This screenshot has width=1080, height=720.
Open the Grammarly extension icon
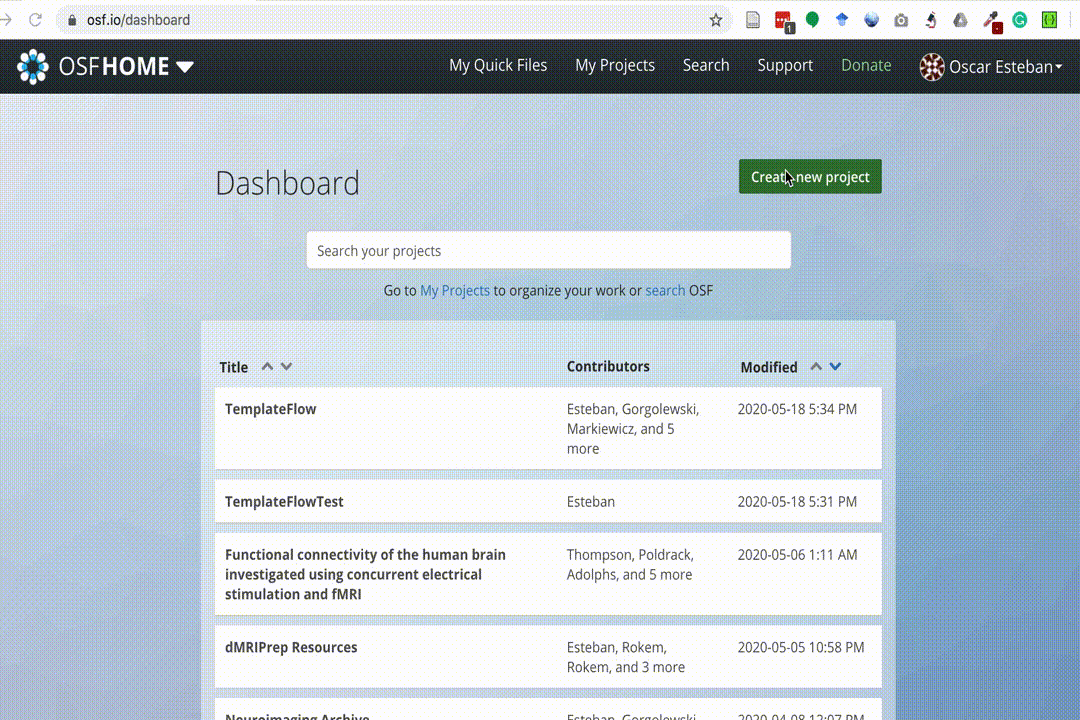(1020, 20)
